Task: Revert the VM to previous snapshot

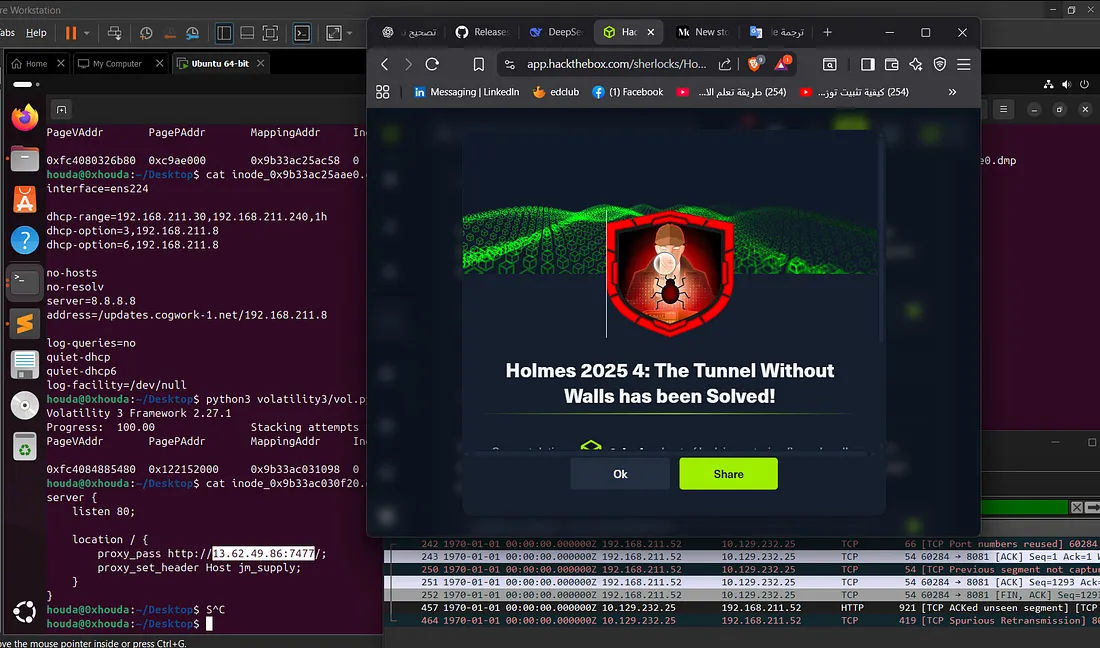Action: [x=169, y=33]
